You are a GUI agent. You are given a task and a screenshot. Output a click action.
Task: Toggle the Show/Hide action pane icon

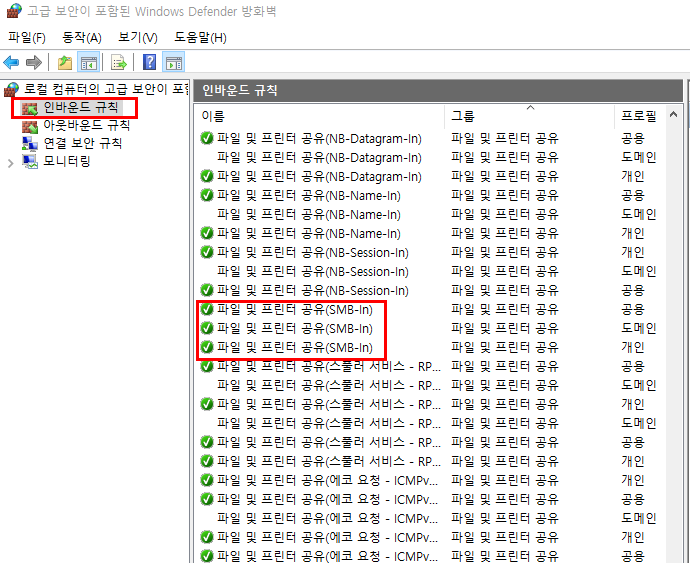(x=173, y=63)
